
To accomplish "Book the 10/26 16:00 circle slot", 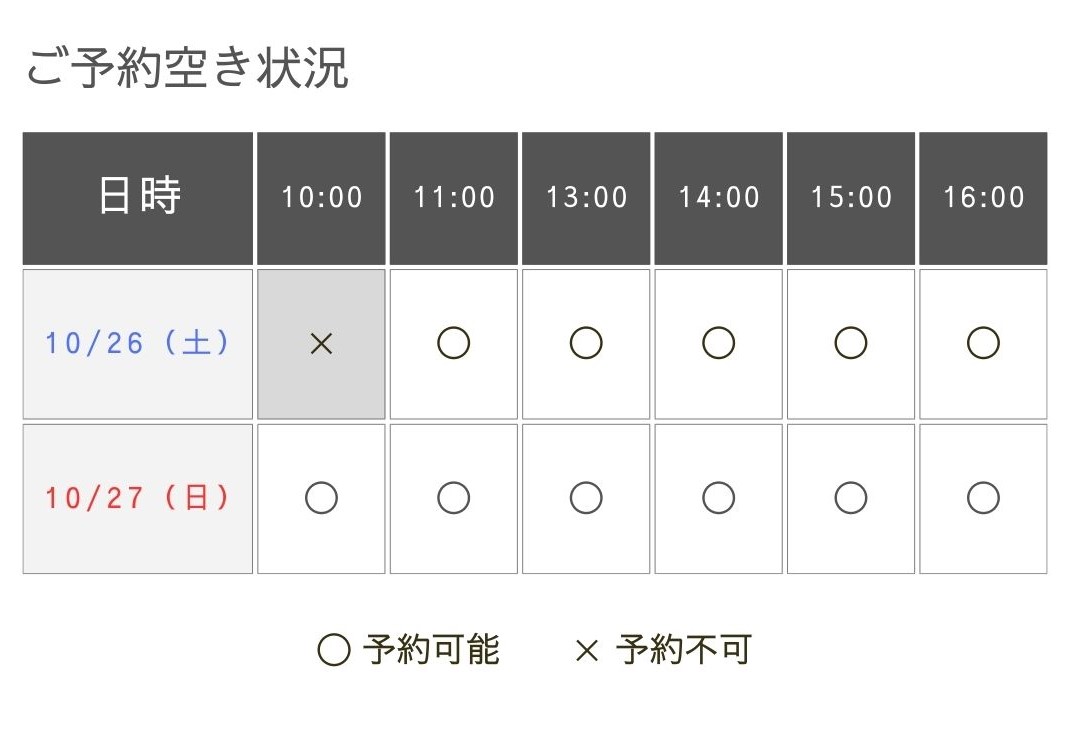I will point(983,344).
